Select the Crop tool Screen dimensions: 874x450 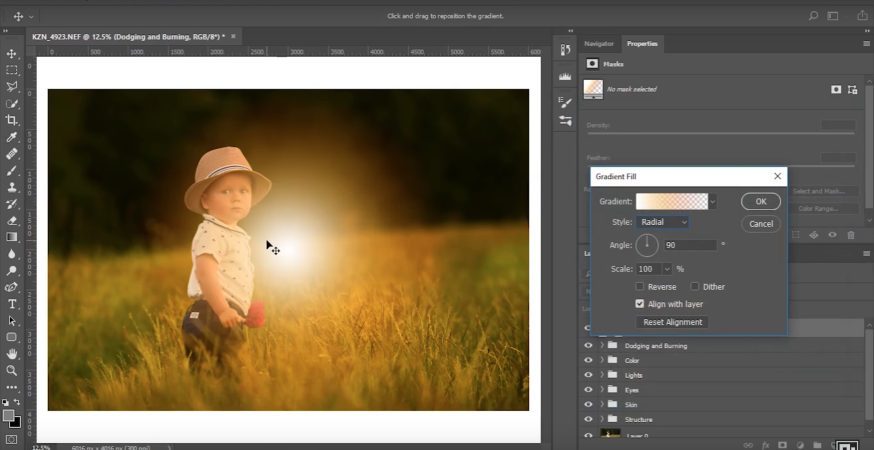tap(11, 120)
